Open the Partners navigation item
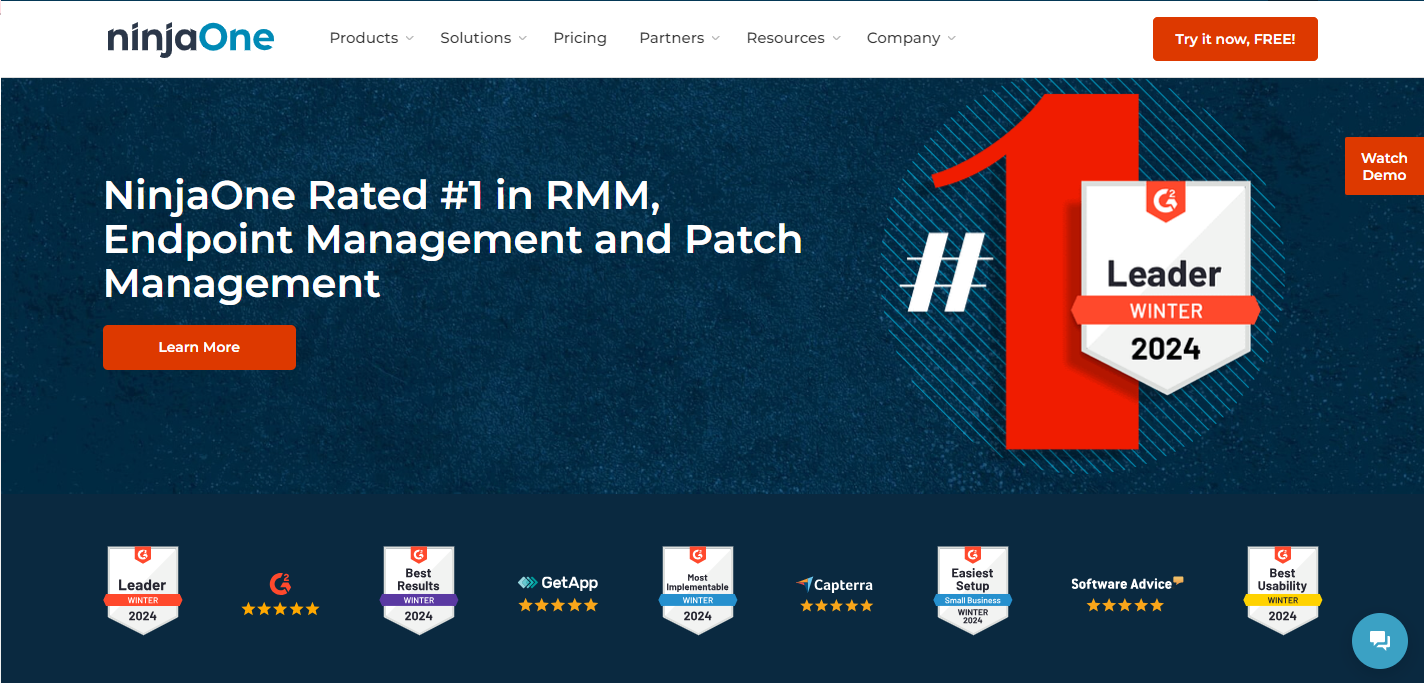The width and height of the screenshot is (1424, 683). click(672, 38)
